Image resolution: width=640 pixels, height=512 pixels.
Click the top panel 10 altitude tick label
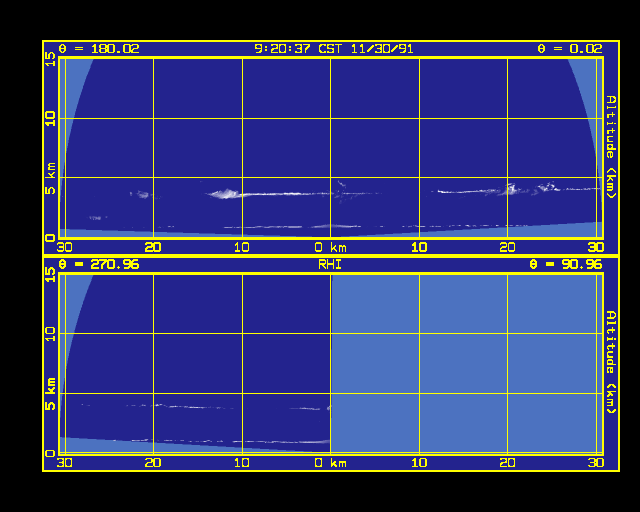coord(50,119)
